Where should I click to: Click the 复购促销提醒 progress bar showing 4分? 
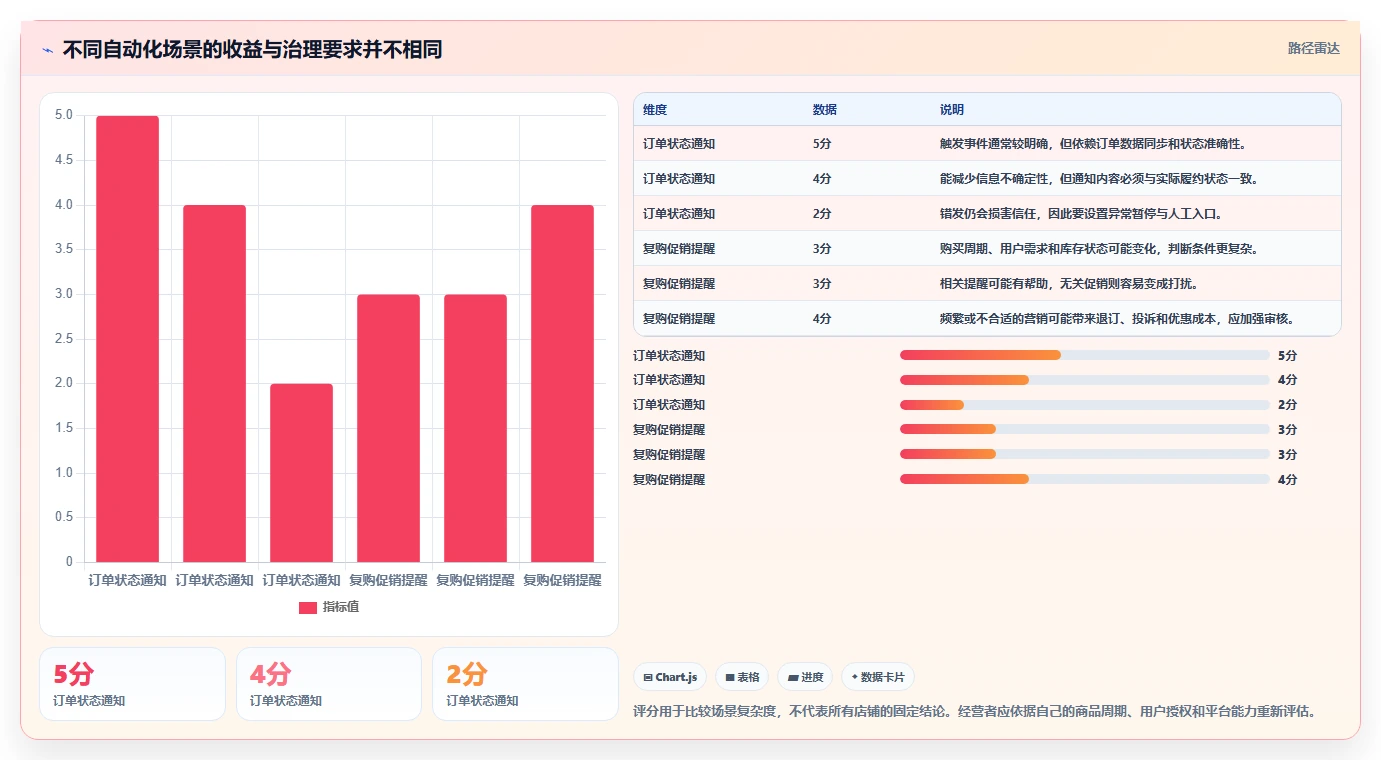(x=1085, y=479)
